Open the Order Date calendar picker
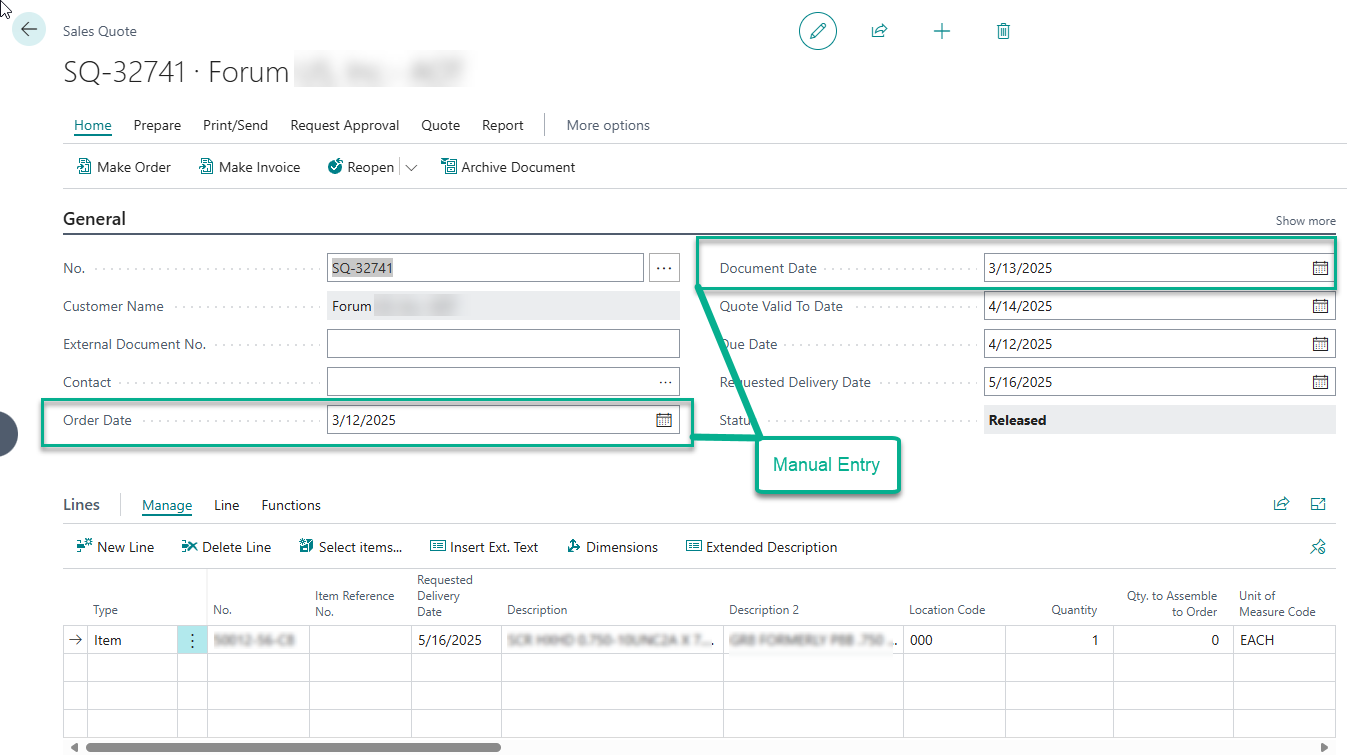The image size is (1347, 756). point(664,420)
